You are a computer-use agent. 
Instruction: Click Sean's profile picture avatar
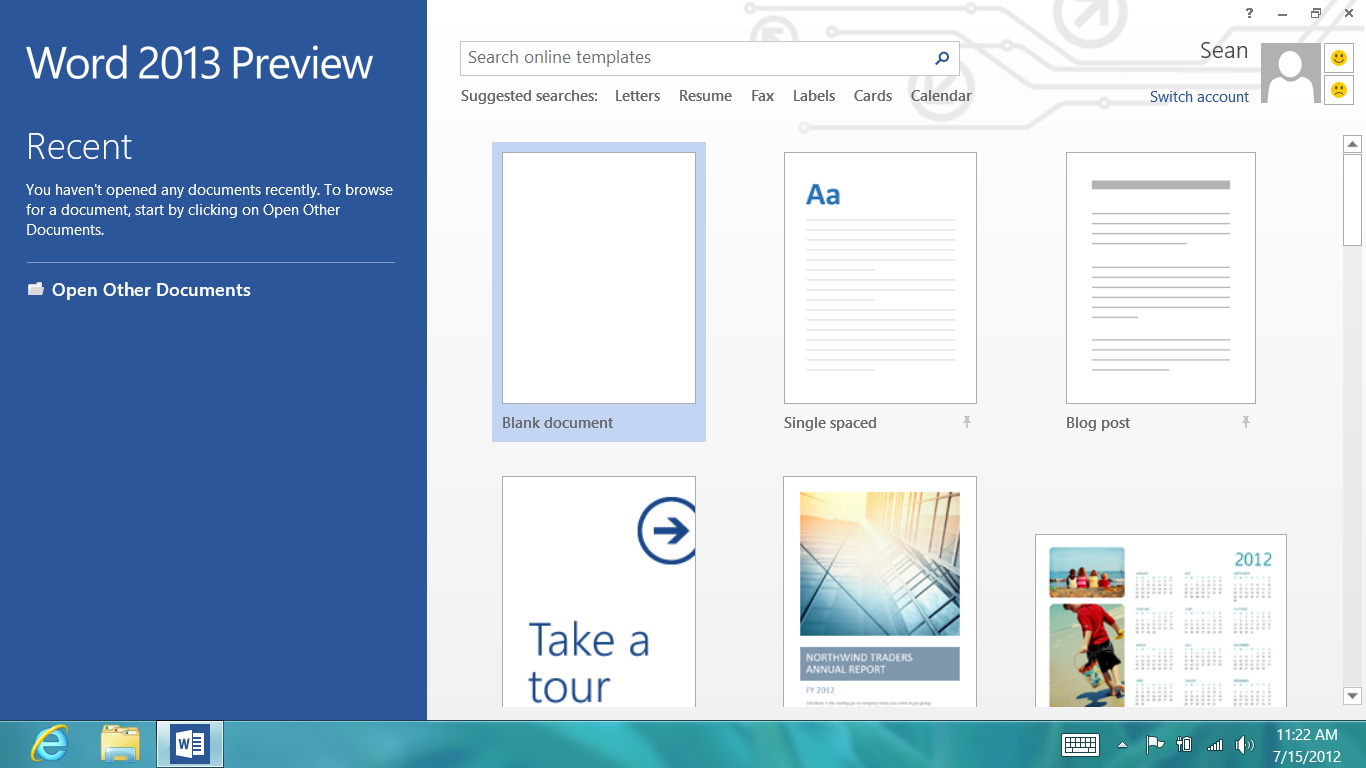pos(1290,73)
